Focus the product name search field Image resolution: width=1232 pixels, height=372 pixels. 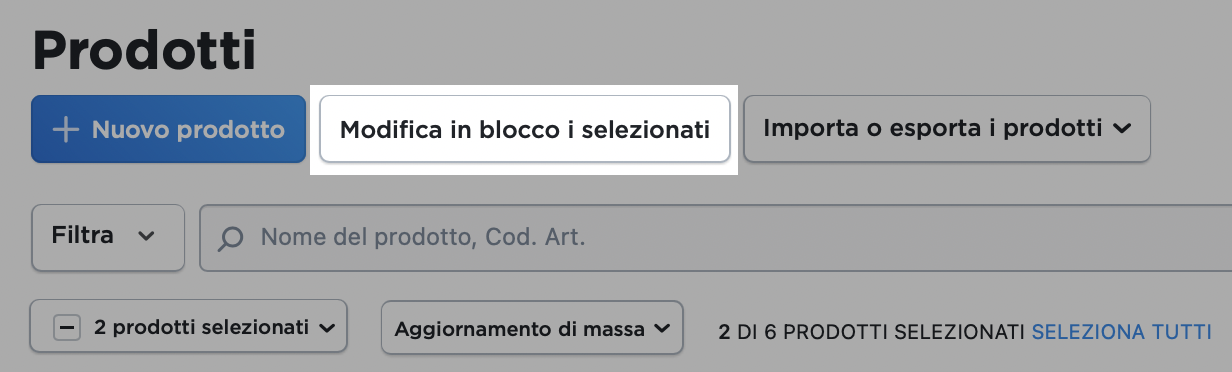tap(716, 237)
